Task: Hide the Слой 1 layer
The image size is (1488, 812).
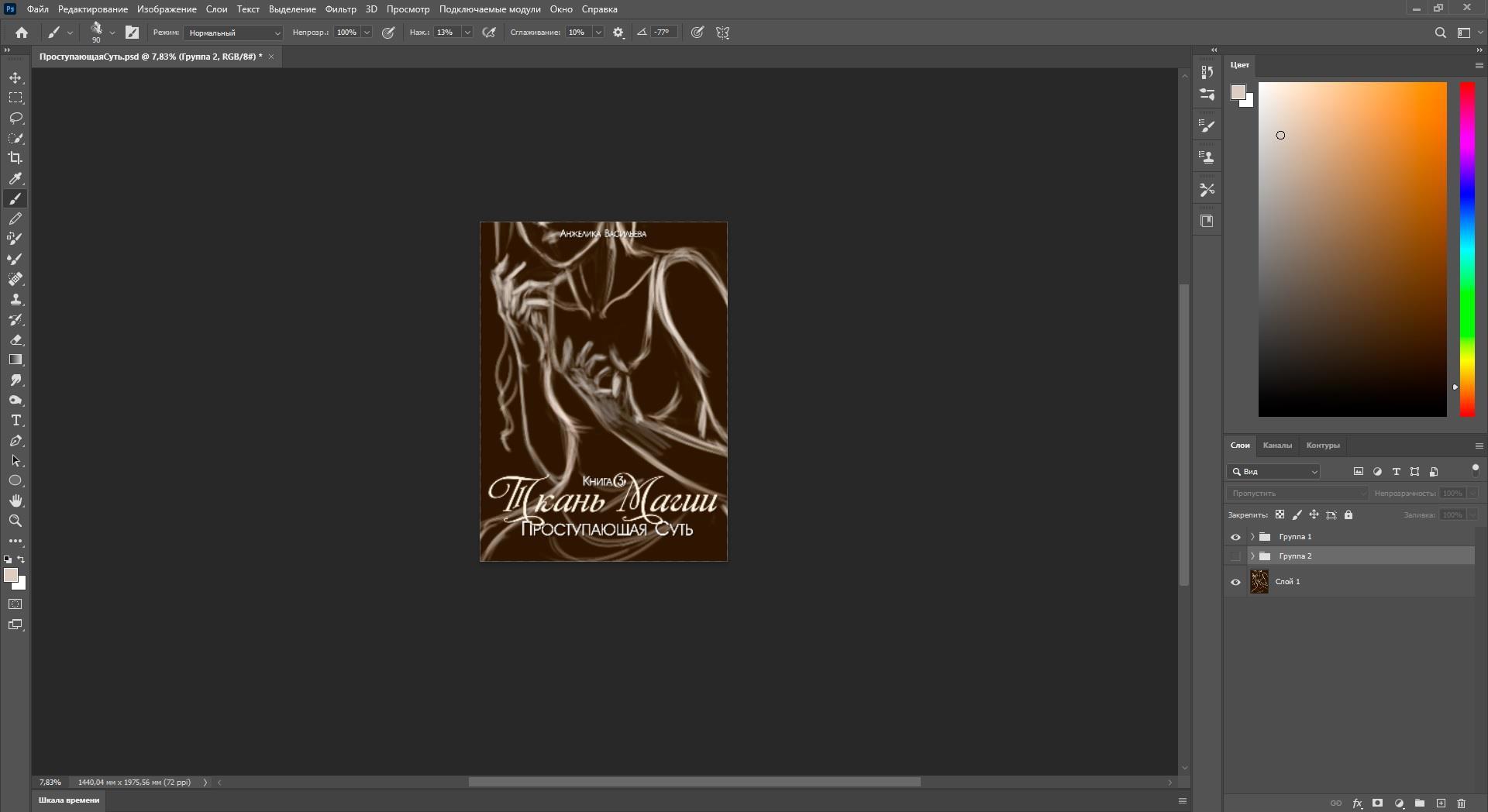Action: 1235,582
